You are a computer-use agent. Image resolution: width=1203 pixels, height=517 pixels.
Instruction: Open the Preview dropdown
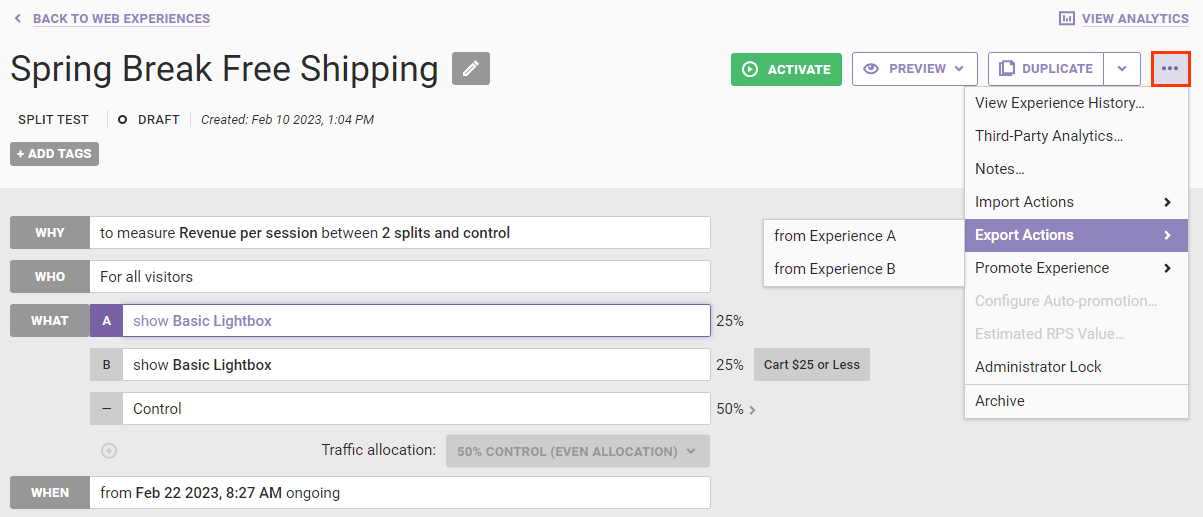tap(914, 69)
